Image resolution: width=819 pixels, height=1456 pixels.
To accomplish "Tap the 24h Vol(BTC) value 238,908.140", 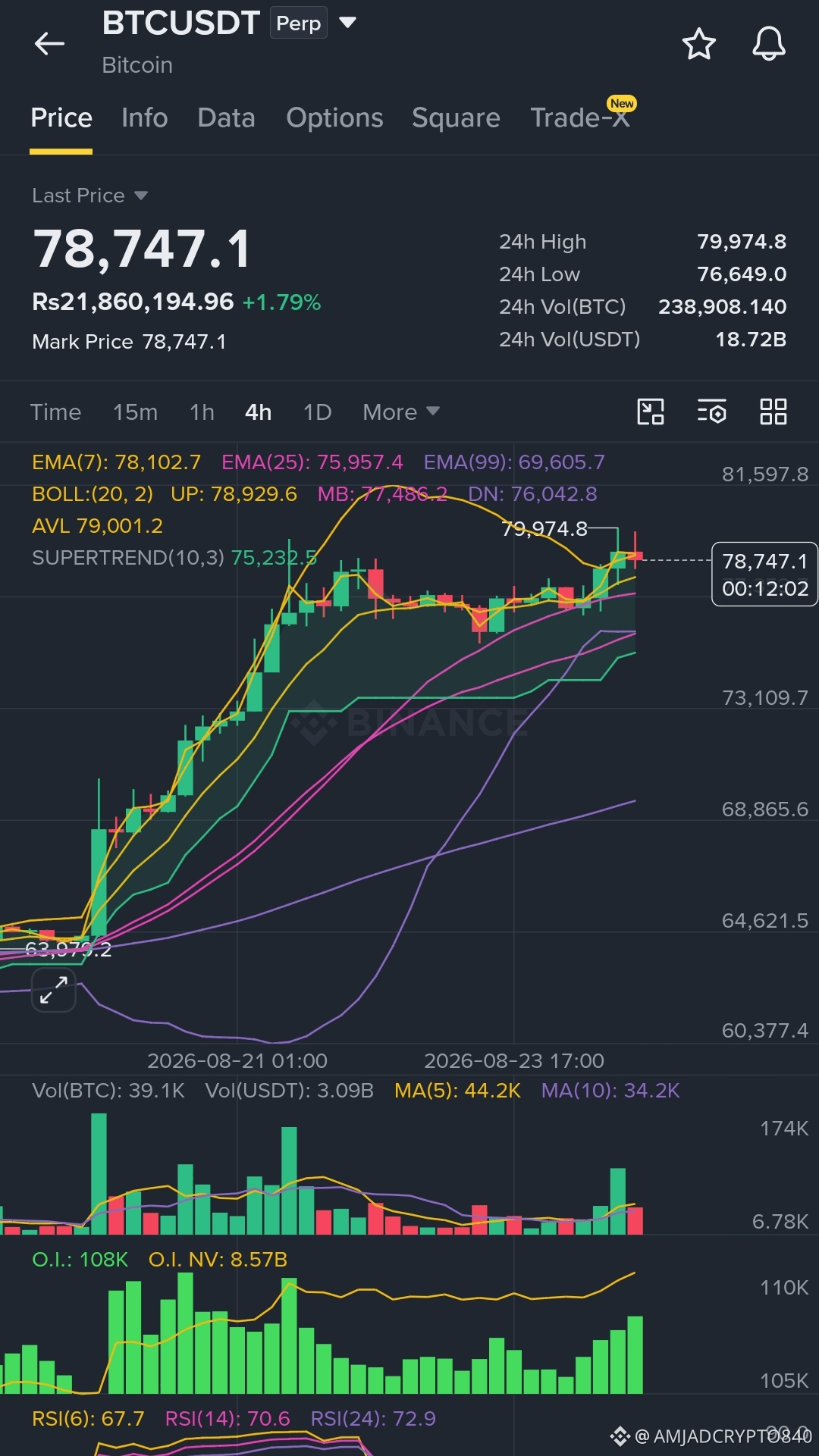I will tap(722, 306).
